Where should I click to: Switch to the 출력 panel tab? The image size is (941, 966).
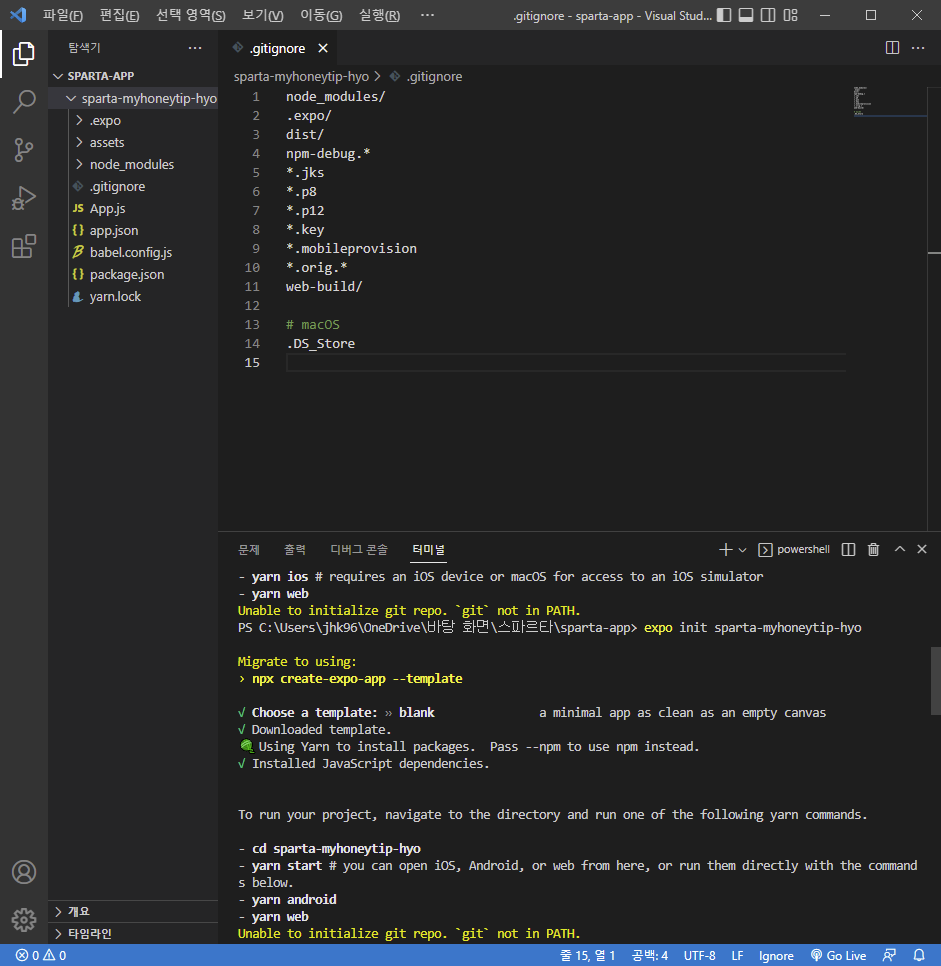pyautogui.click(x=295, y=550)
